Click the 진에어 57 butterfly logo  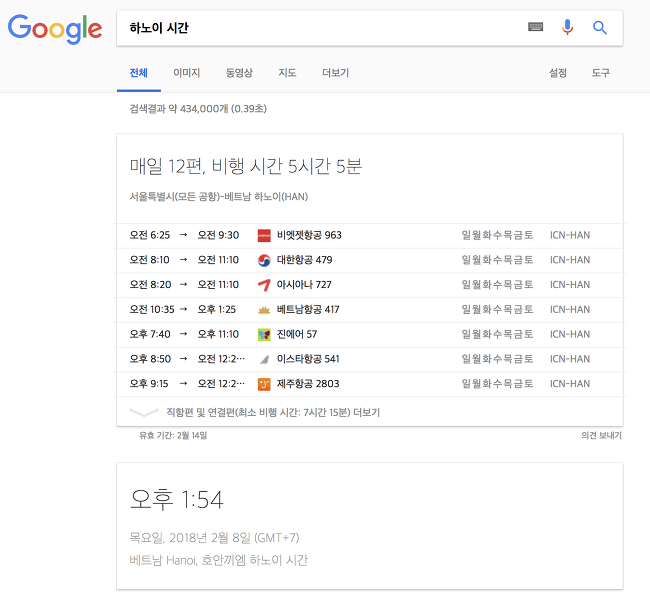click(264, 334)
